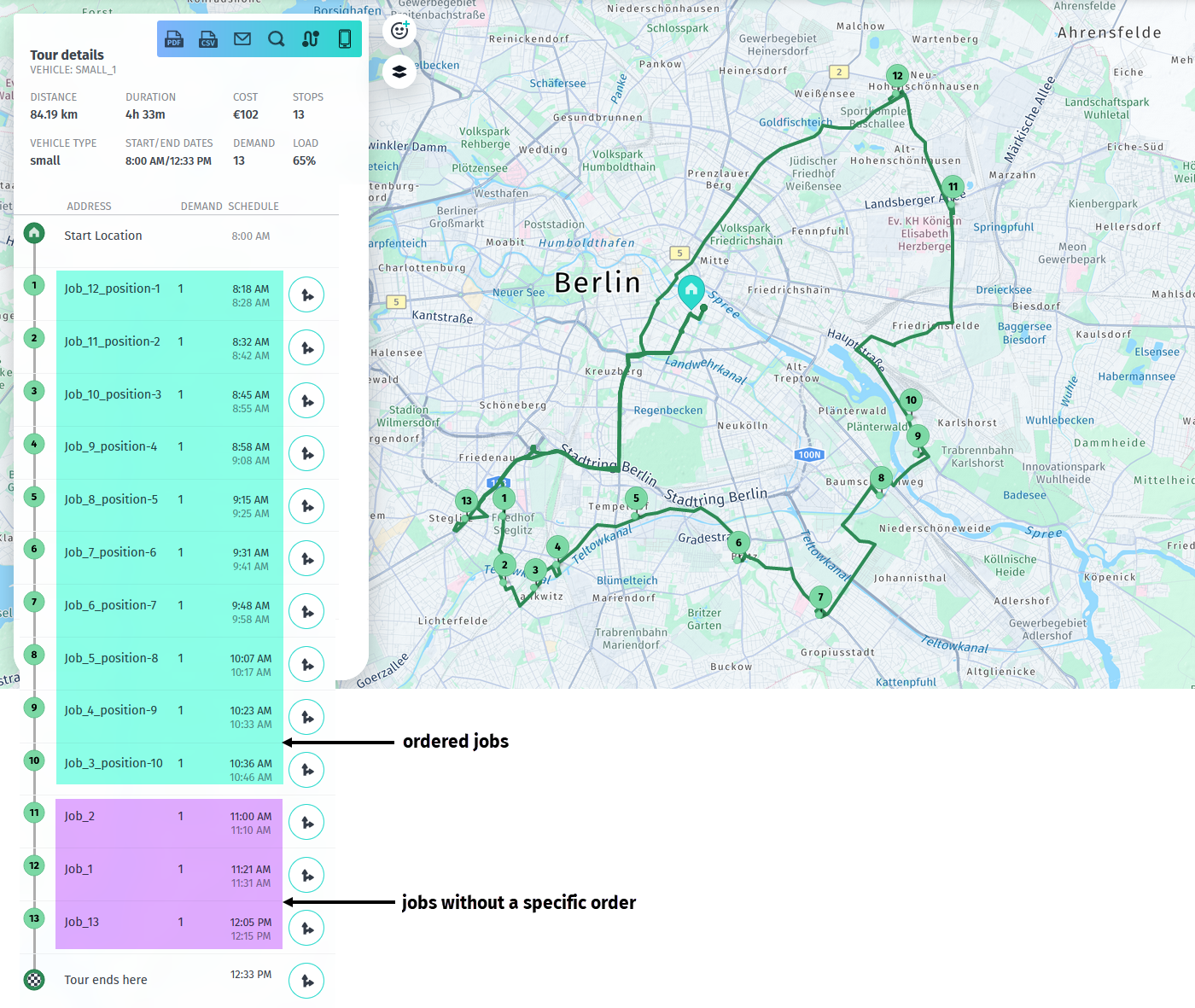The height and width of the screenshot is (1008, 1195).
Task: Click the 65% load value
Action: pos(304,160)
